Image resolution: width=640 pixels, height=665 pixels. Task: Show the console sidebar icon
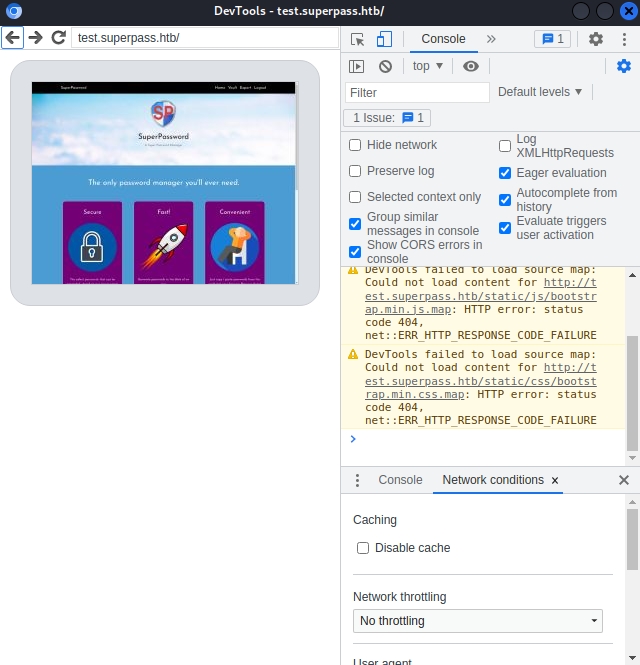(x=357, y=66)
